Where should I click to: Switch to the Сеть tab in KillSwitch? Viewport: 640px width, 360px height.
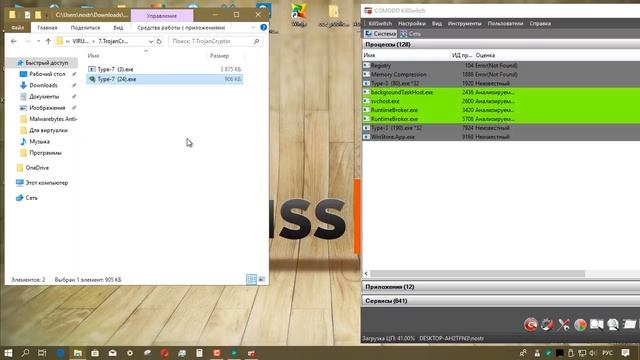[x=410, y=33]
